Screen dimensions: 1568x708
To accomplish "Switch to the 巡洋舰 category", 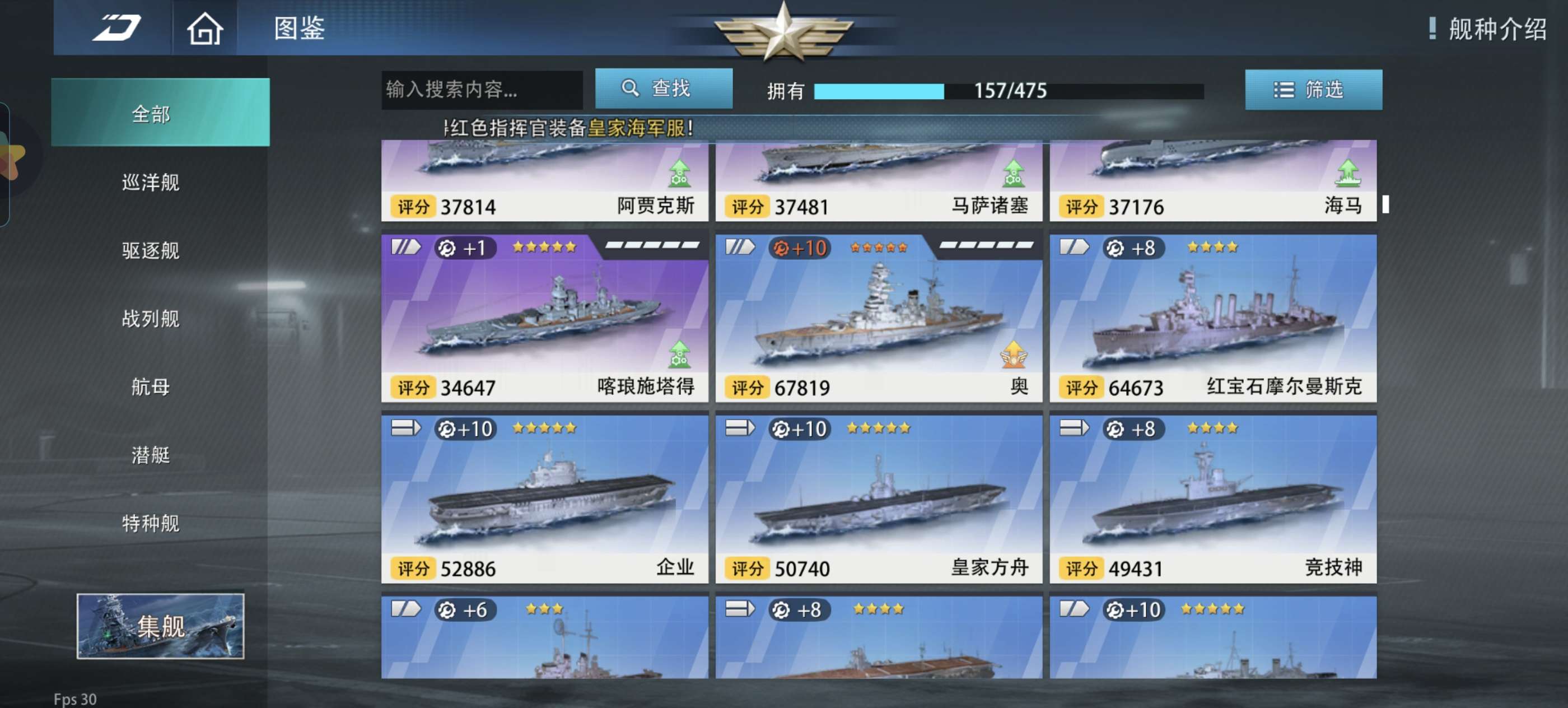I will (x=150, y=182).
